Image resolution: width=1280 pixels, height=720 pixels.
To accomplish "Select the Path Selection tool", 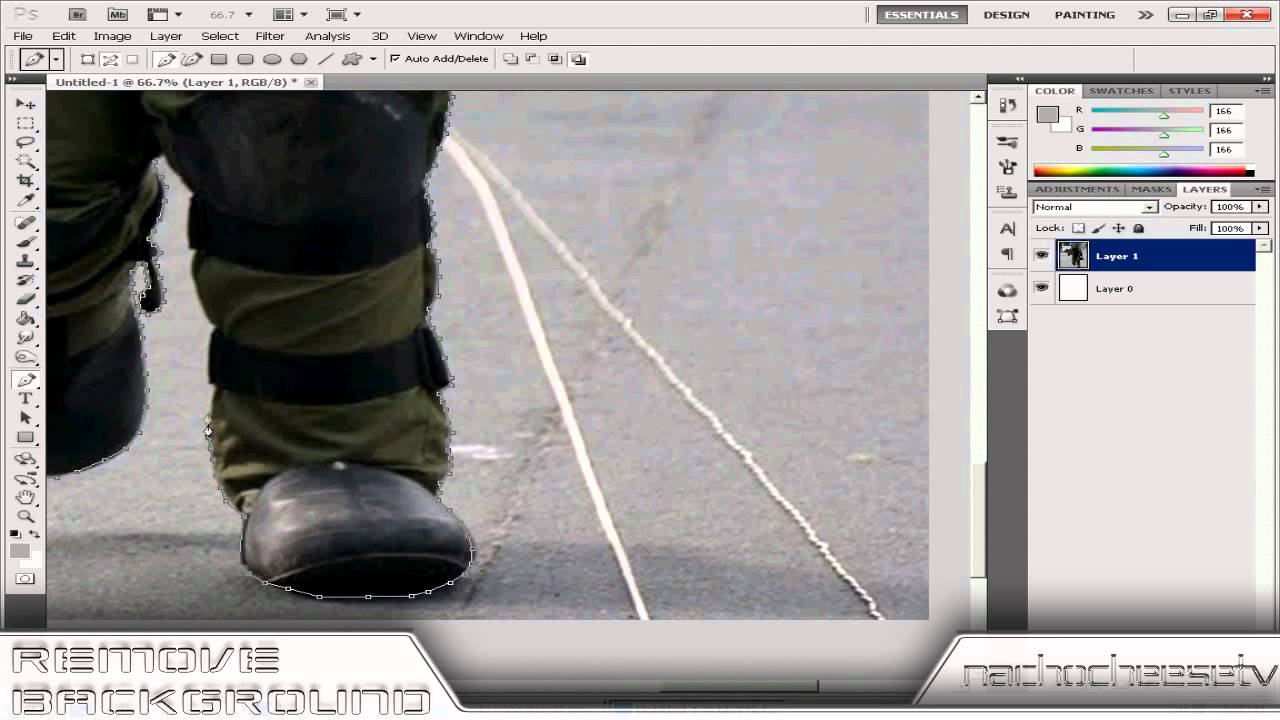I will [x=26, y=418].
